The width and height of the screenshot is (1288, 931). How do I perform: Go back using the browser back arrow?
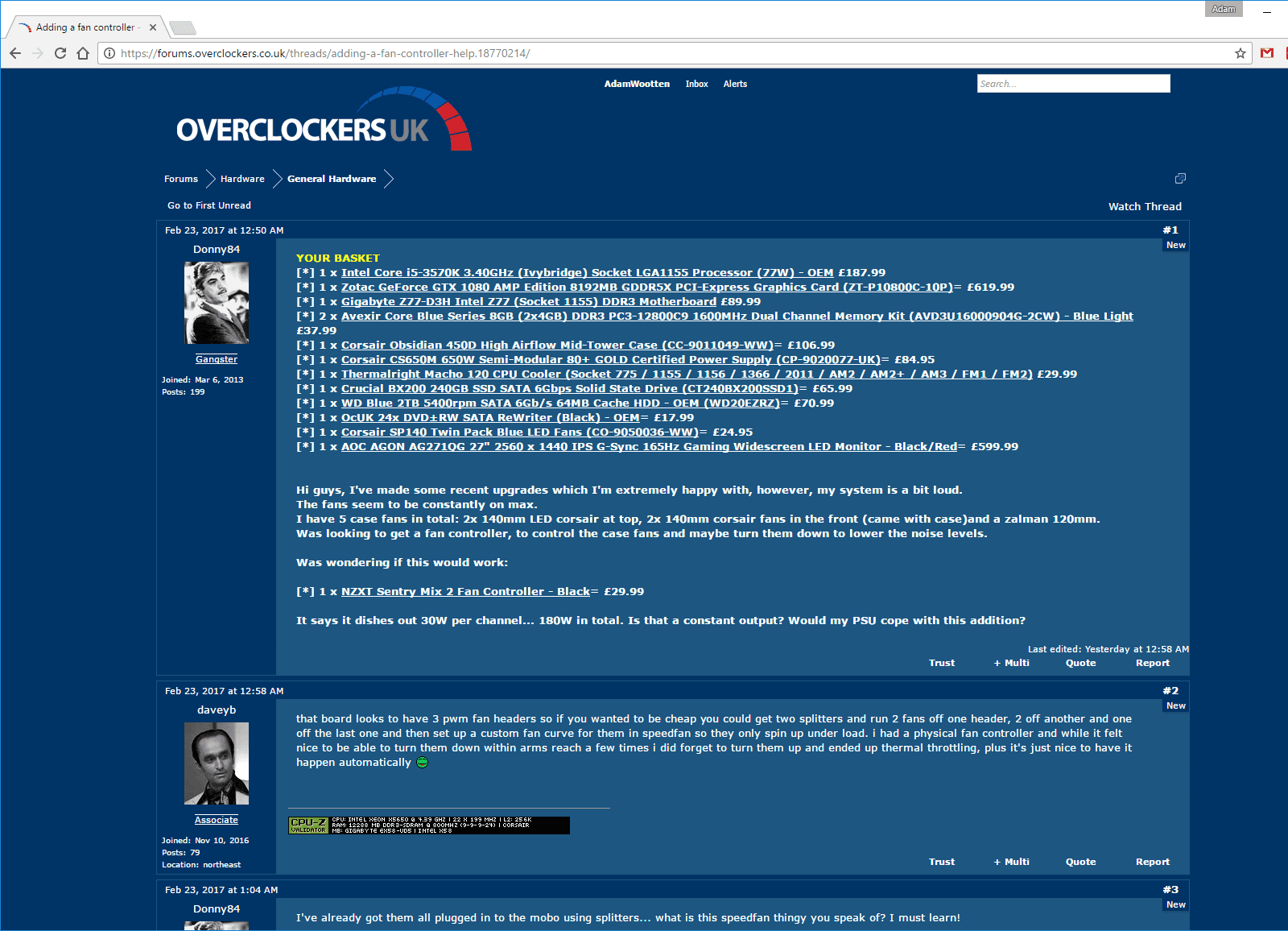(15, 53)
